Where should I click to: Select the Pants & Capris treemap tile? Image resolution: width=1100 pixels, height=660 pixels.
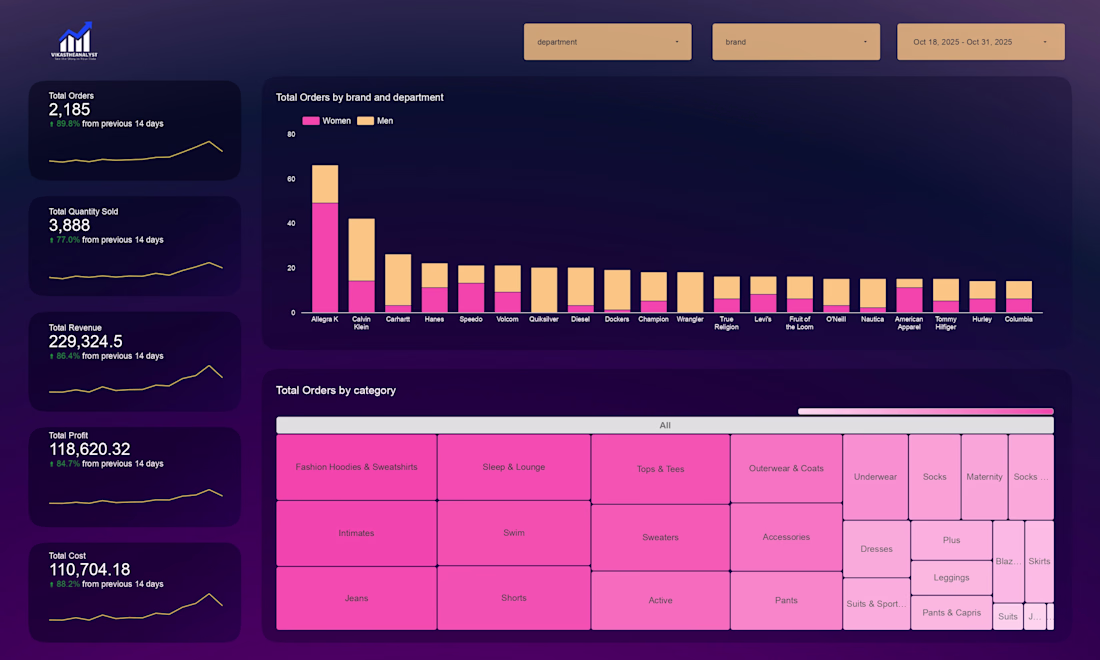pyautogui.click(x=951, y=612)
